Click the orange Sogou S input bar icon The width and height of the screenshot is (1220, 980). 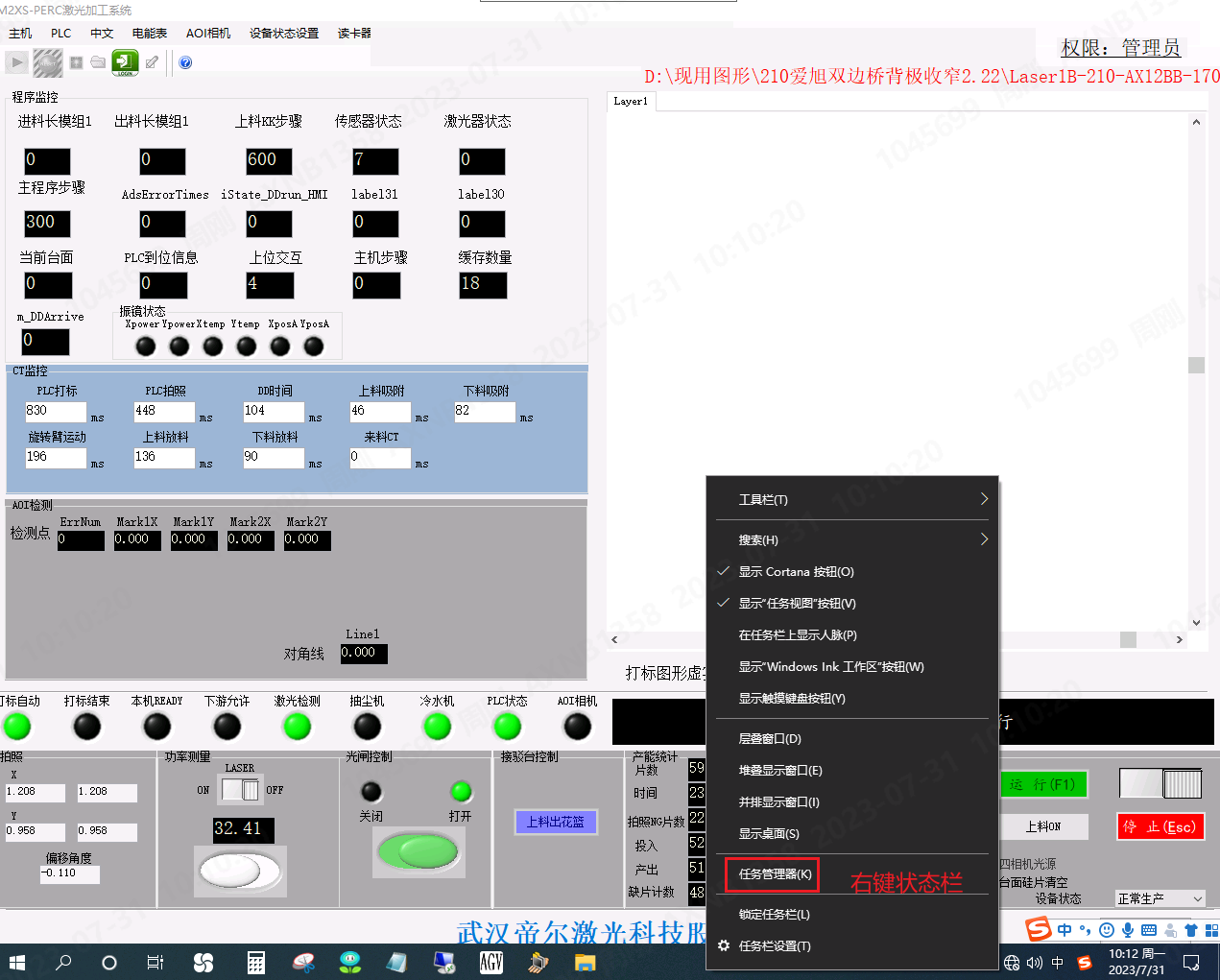coord(1038,929)
